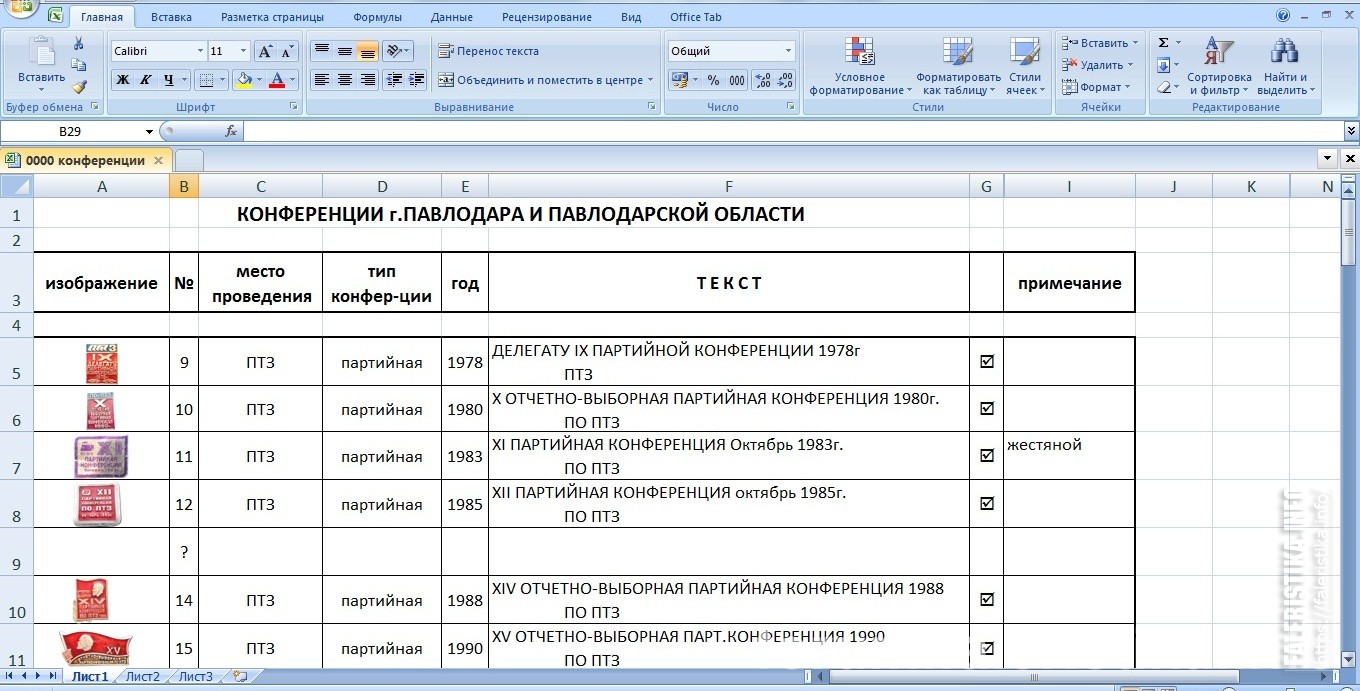The width and height of the screenshot is (1360, 691).
Task: Open the Формулы ribbon tab
Action: [377, 17]
